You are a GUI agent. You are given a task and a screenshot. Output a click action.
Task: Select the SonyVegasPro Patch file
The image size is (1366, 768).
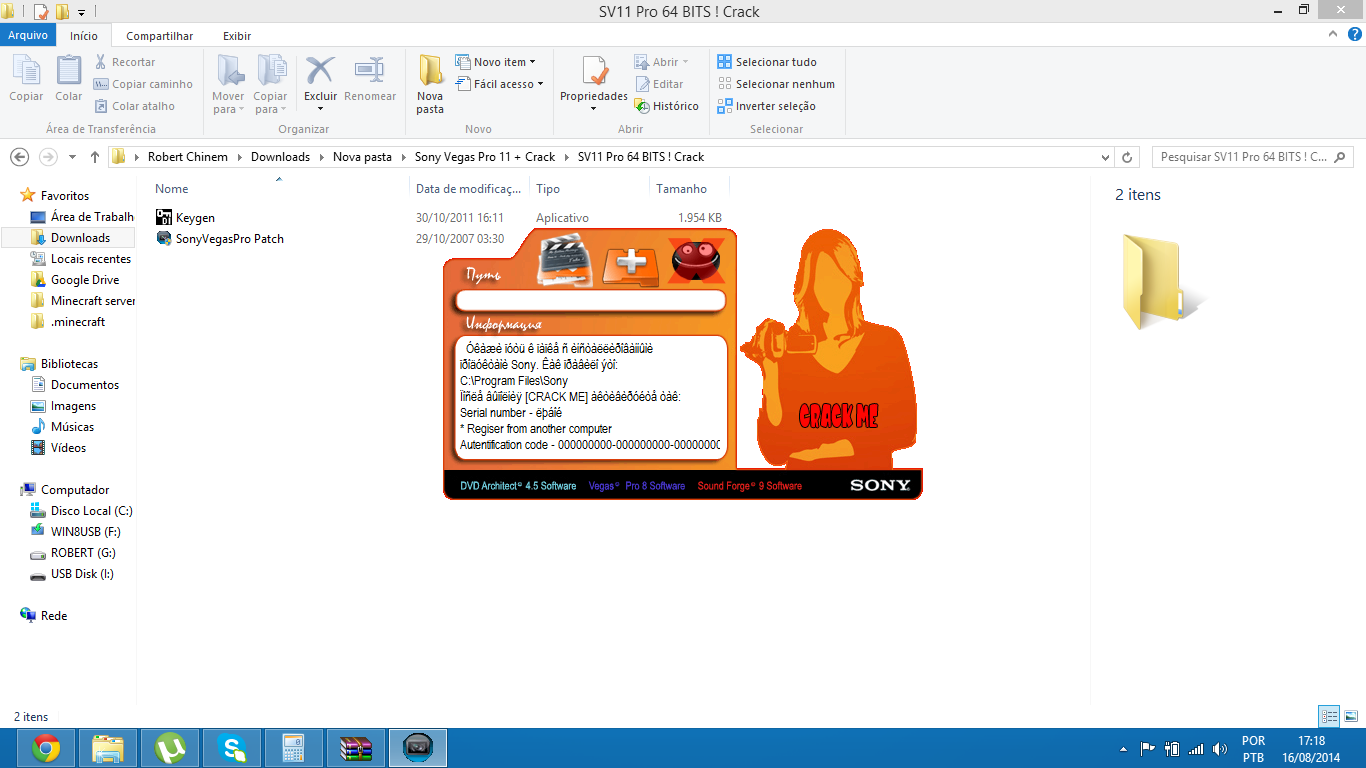[219, 238]
